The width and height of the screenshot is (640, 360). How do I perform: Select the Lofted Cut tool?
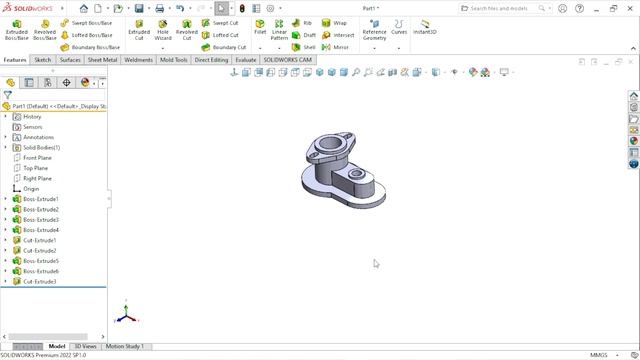click(220, 35)
